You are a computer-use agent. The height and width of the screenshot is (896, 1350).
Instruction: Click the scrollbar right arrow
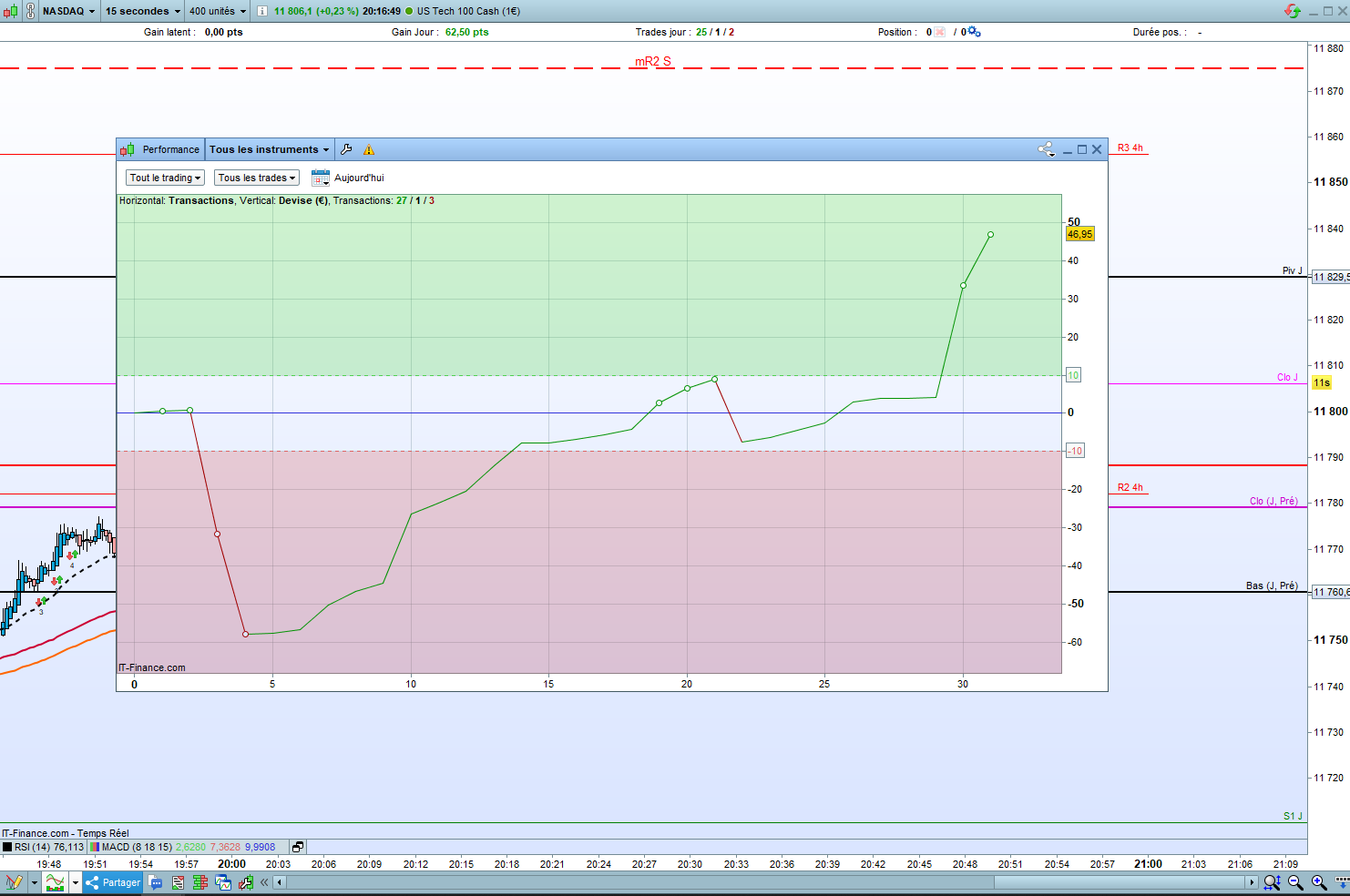1252,882
